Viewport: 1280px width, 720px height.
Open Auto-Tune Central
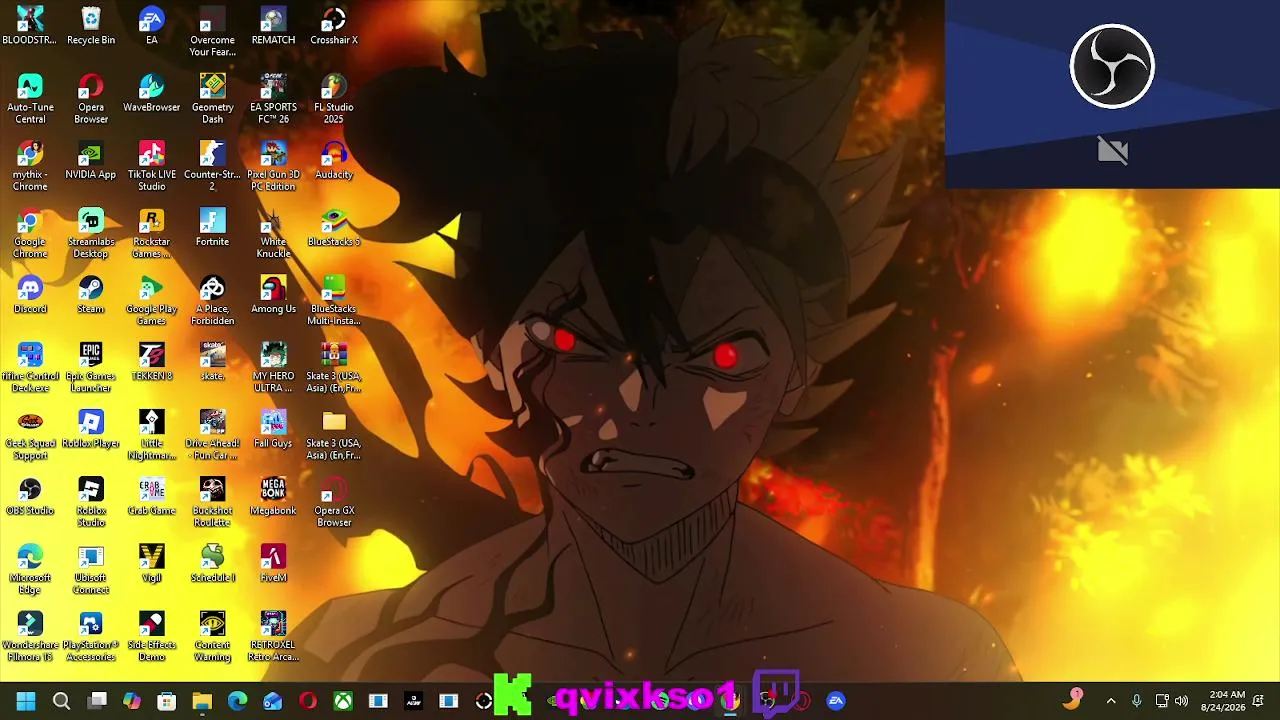coord(30,99)
